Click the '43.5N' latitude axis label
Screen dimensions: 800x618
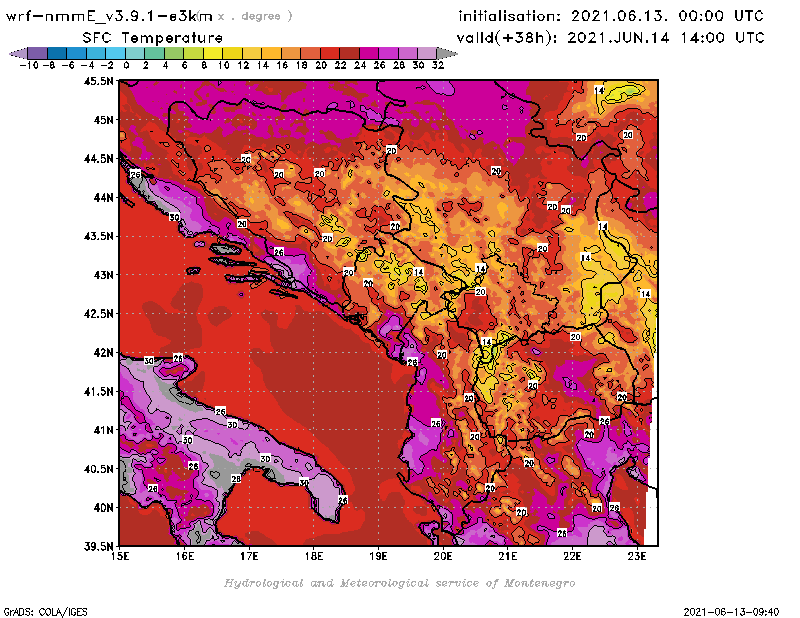(98, 236)
